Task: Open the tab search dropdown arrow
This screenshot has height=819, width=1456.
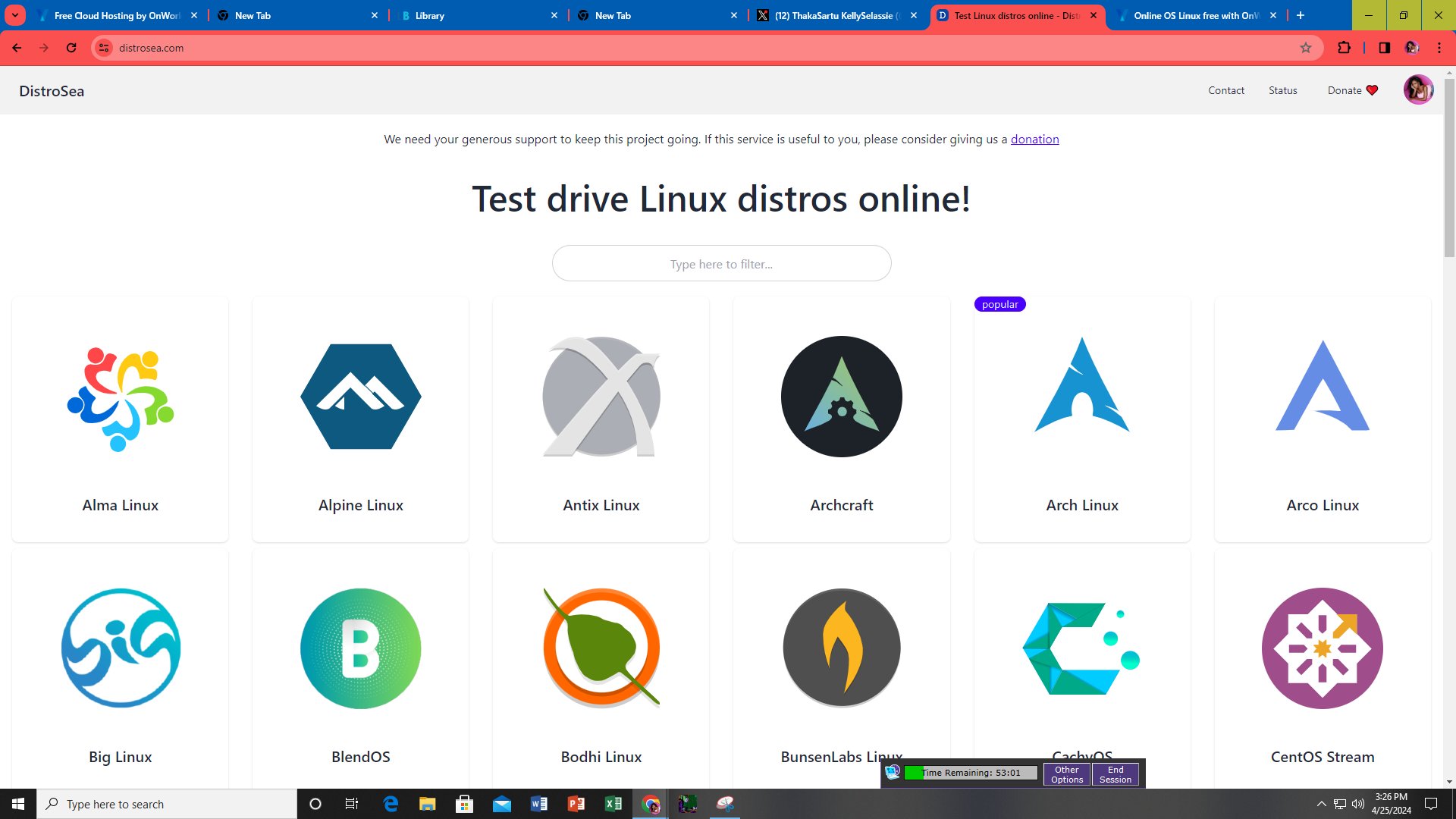Action: pos(14,15)
